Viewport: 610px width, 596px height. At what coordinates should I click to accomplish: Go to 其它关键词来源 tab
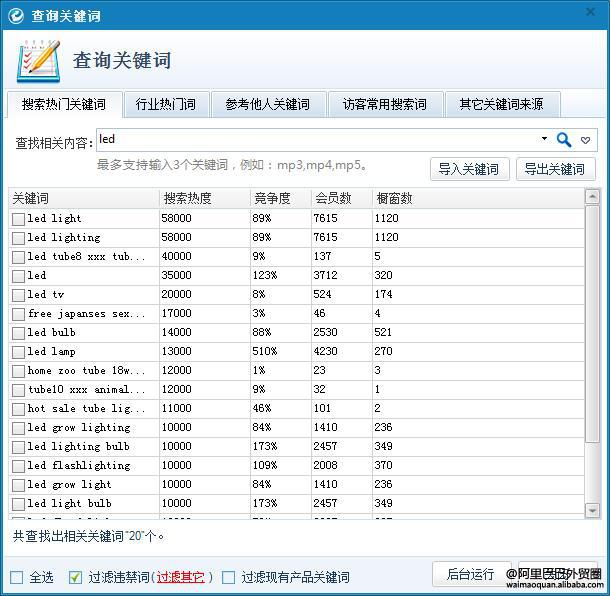pyautogui.click(x=501, y=104)
